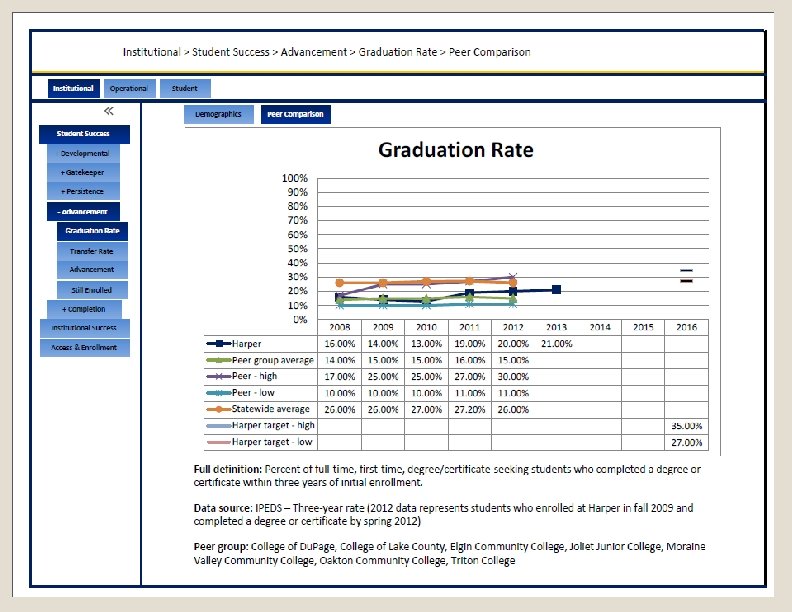Click the Advancement breadcrumb link
This screenshot has height=612, width=792.
point(314,52)
